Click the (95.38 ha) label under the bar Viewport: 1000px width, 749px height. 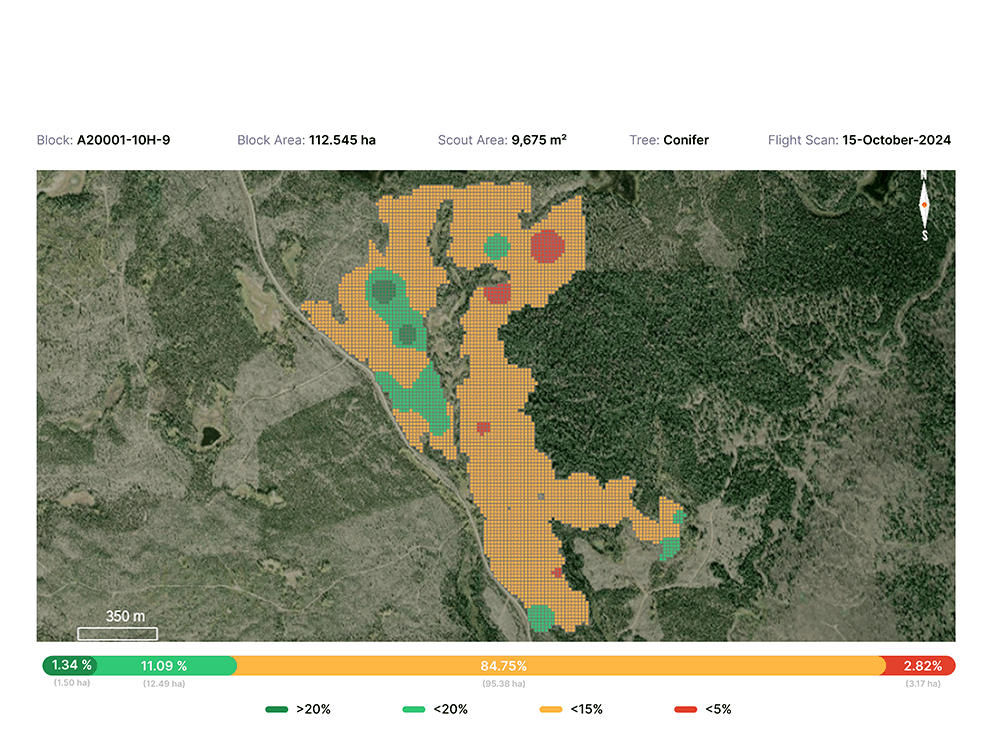503,684
